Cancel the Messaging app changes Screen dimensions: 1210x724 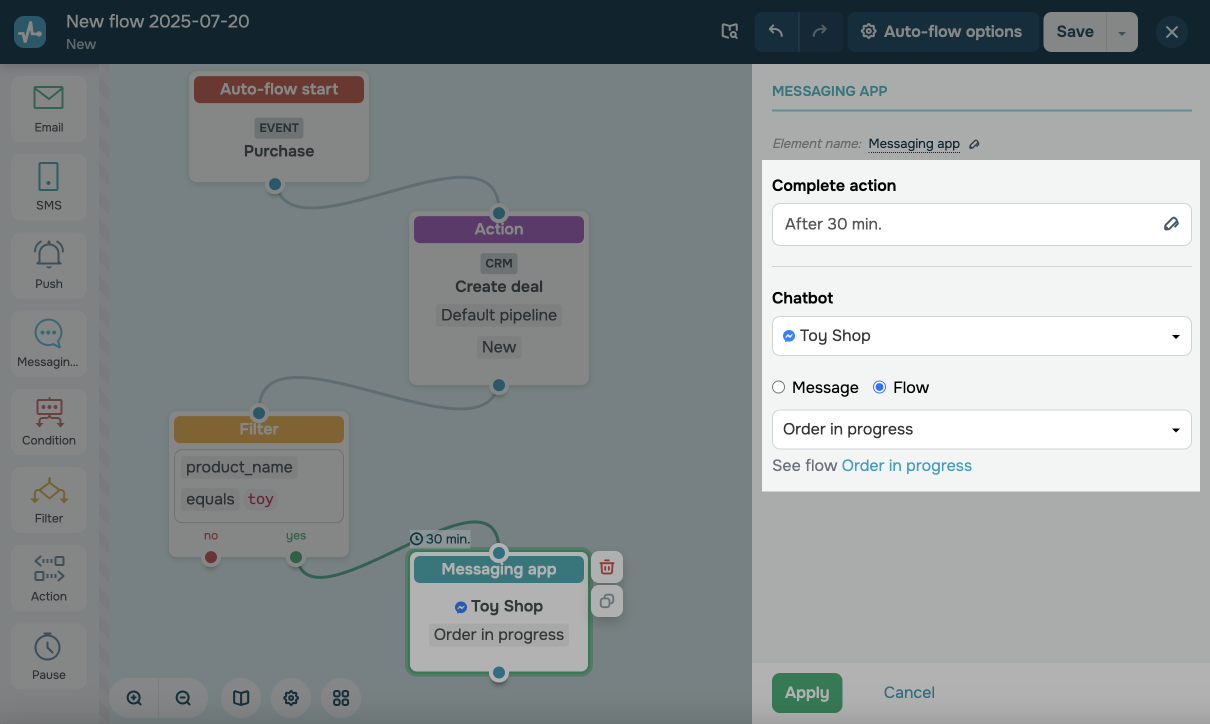(909, 692)
